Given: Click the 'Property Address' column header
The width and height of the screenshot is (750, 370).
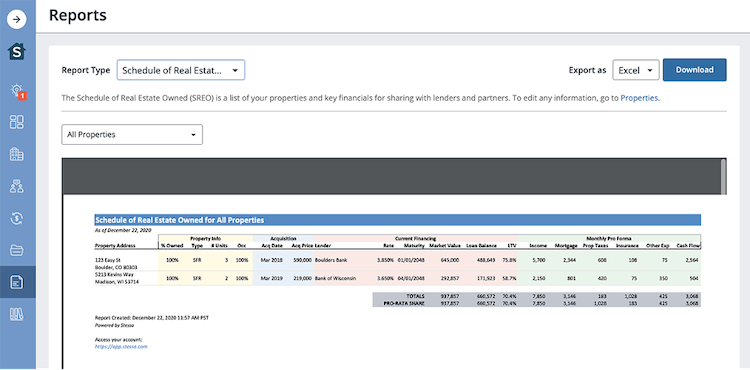Looking at the screenshot, I should [x=115, y=246].
